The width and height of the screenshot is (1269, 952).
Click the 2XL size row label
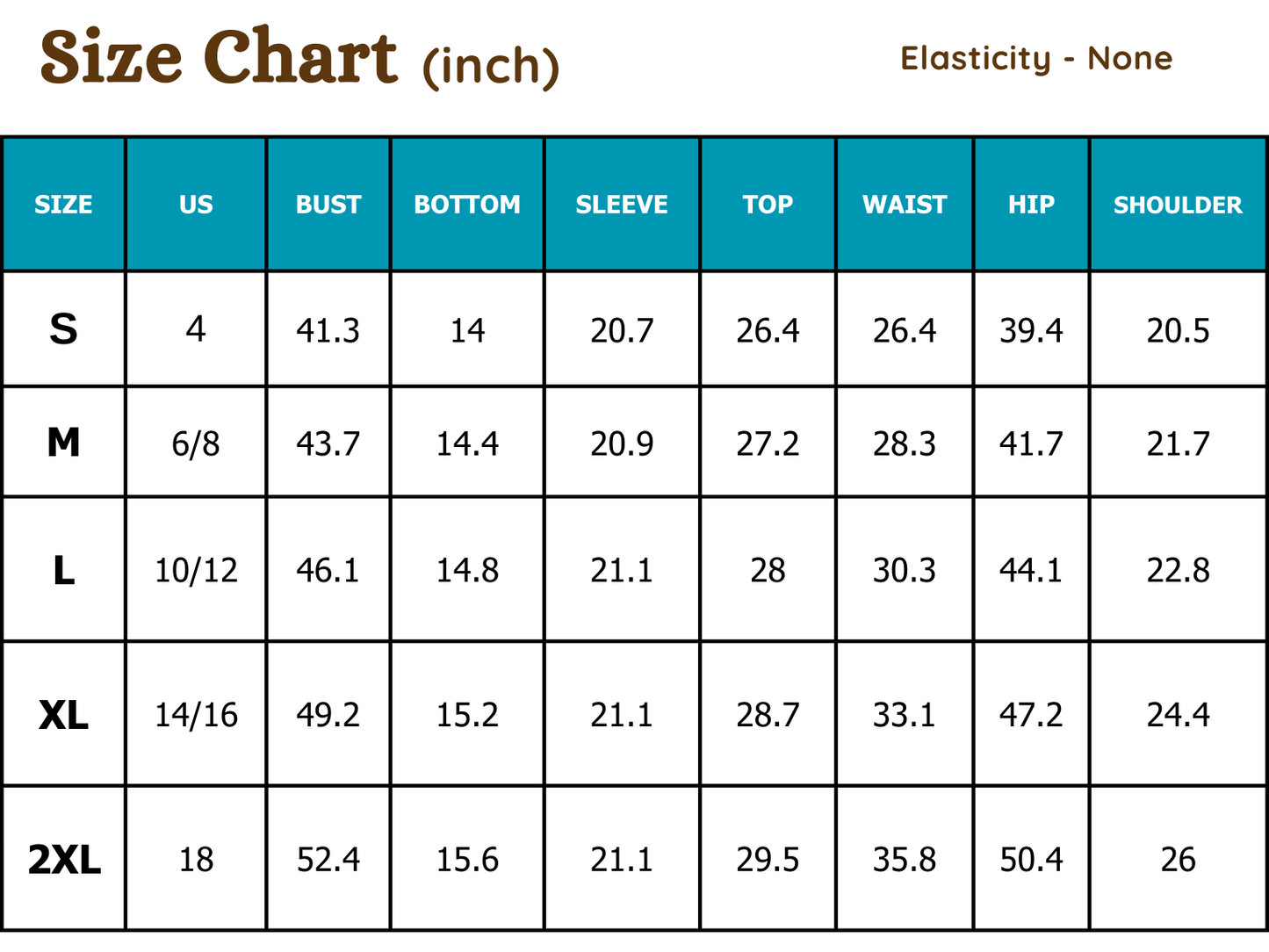pos(64,860)
